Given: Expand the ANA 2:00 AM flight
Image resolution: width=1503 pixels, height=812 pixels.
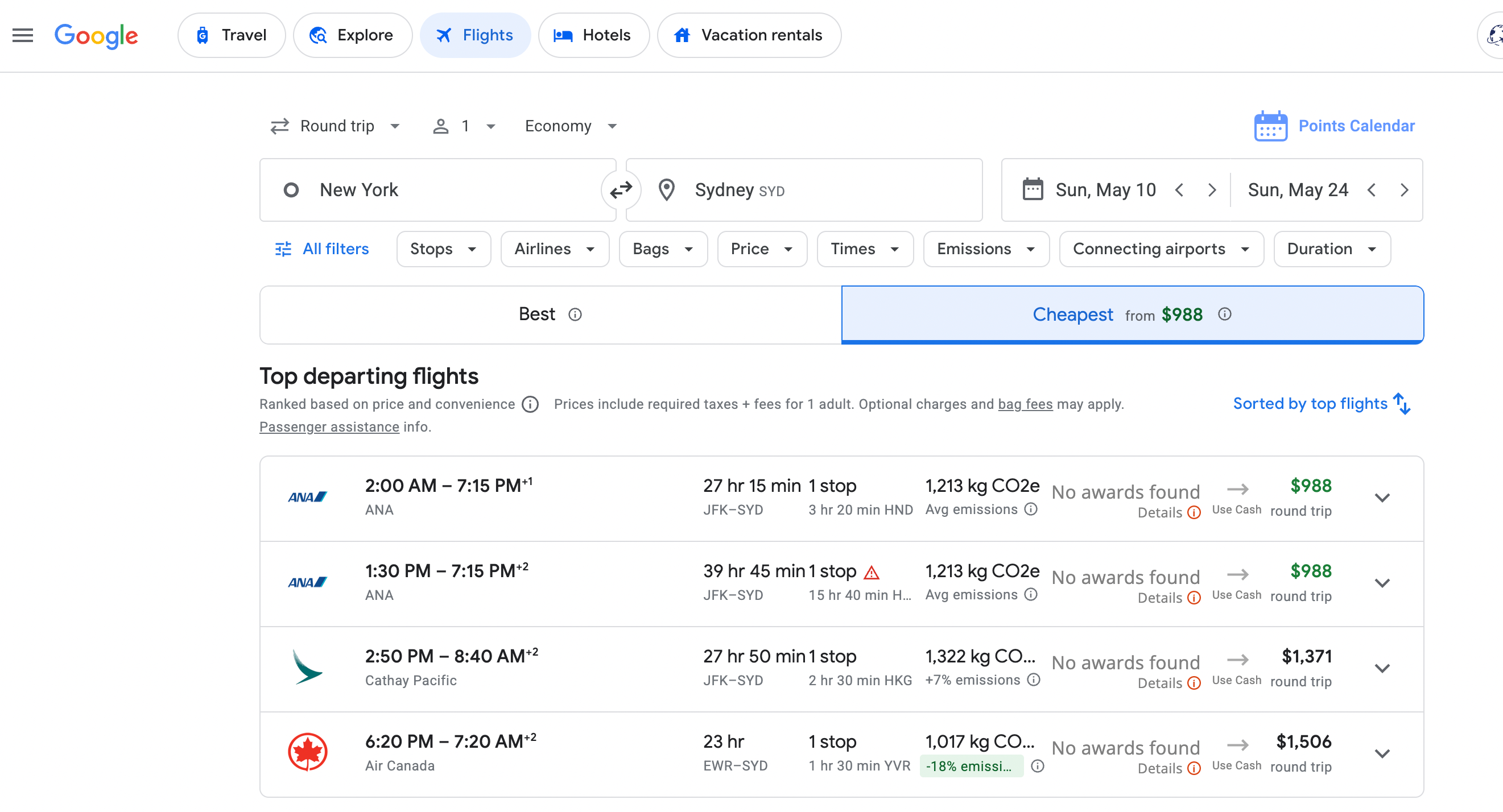Looking at the screenshot, I should tap(1382, 498).
